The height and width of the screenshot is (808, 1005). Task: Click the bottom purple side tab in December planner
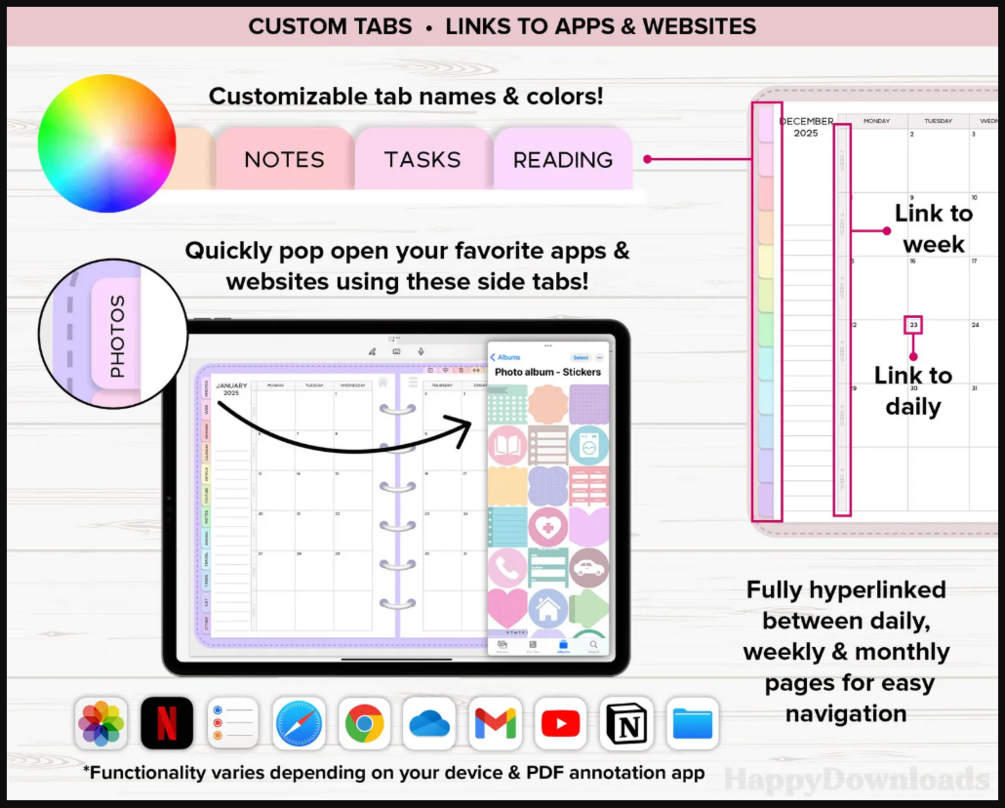(x=766, y=500)
